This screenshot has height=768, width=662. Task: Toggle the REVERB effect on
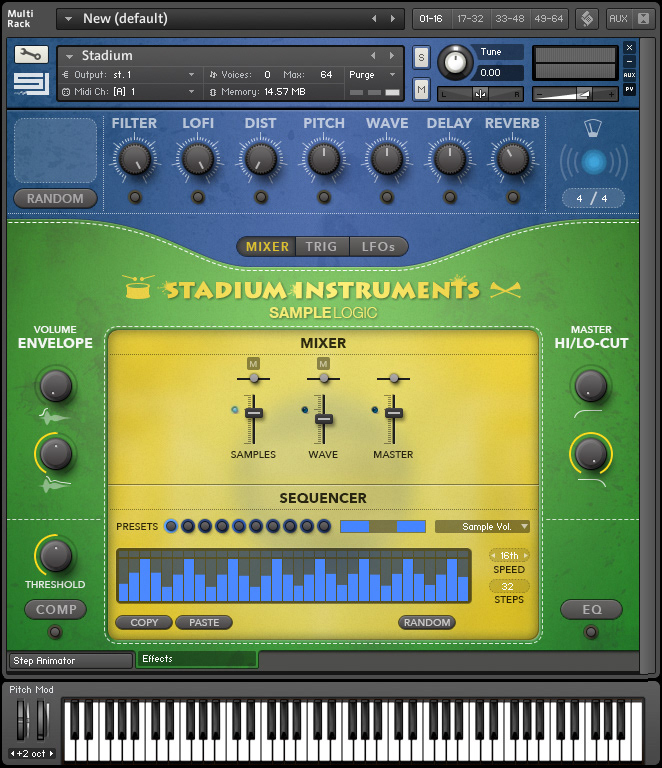point(513,197)
